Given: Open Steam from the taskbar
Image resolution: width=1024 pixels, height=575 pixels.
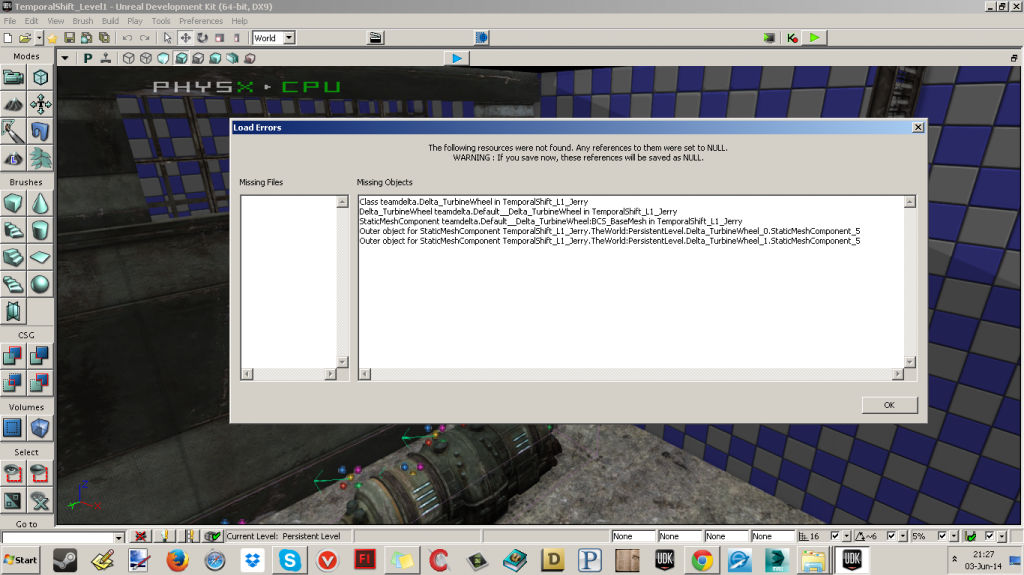Looking at the screenshot, I should tap(65, 560).
